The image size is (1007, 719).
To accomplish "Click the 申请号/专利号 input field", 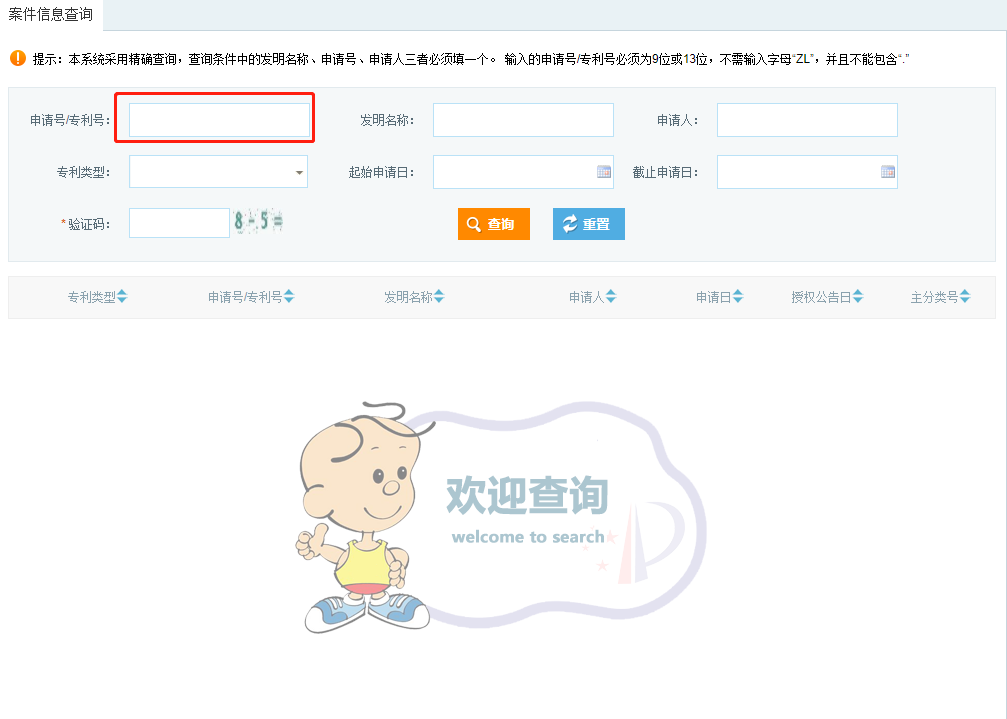I will point(219,120).
